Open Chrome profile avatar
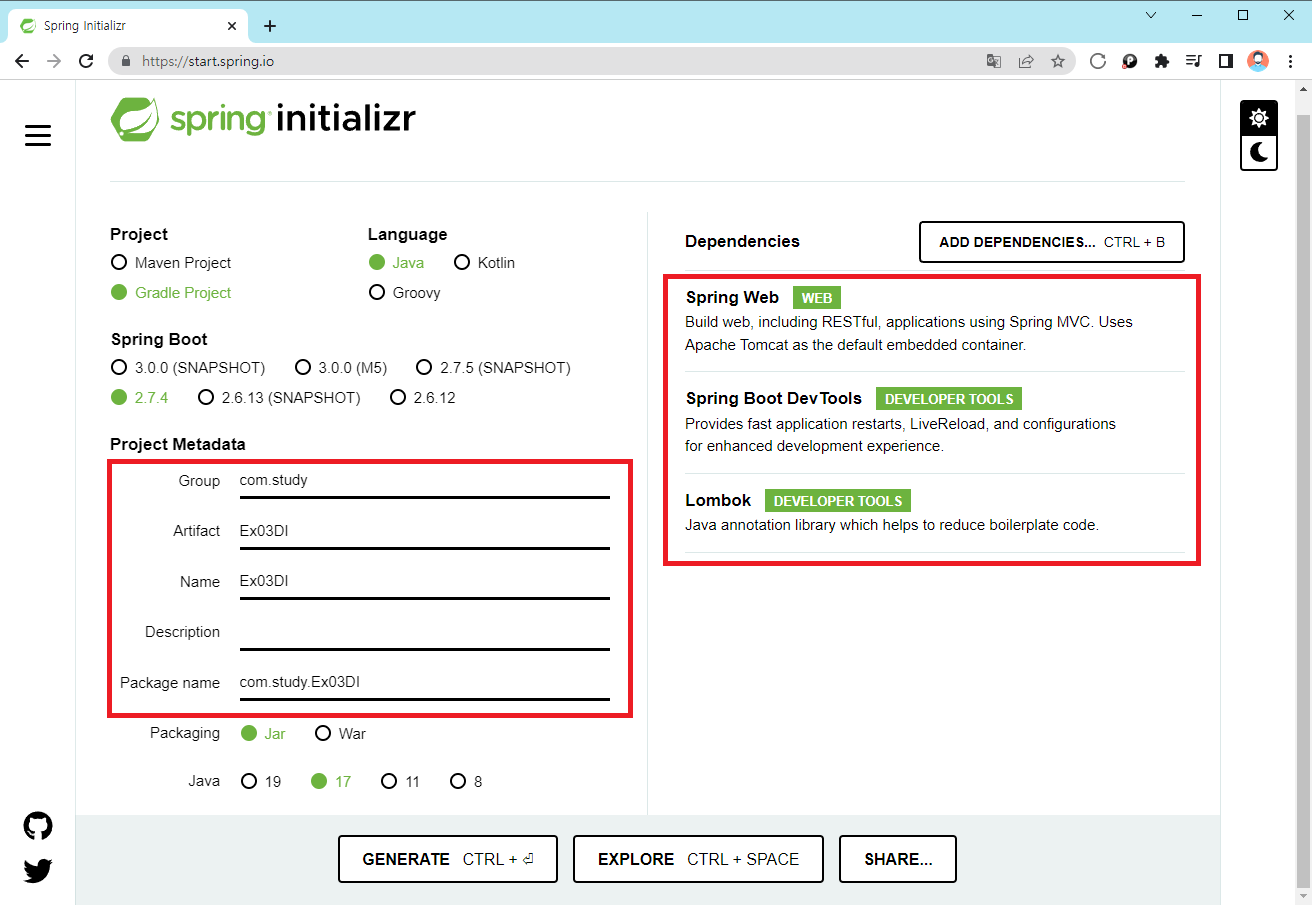 point(1258,61)
